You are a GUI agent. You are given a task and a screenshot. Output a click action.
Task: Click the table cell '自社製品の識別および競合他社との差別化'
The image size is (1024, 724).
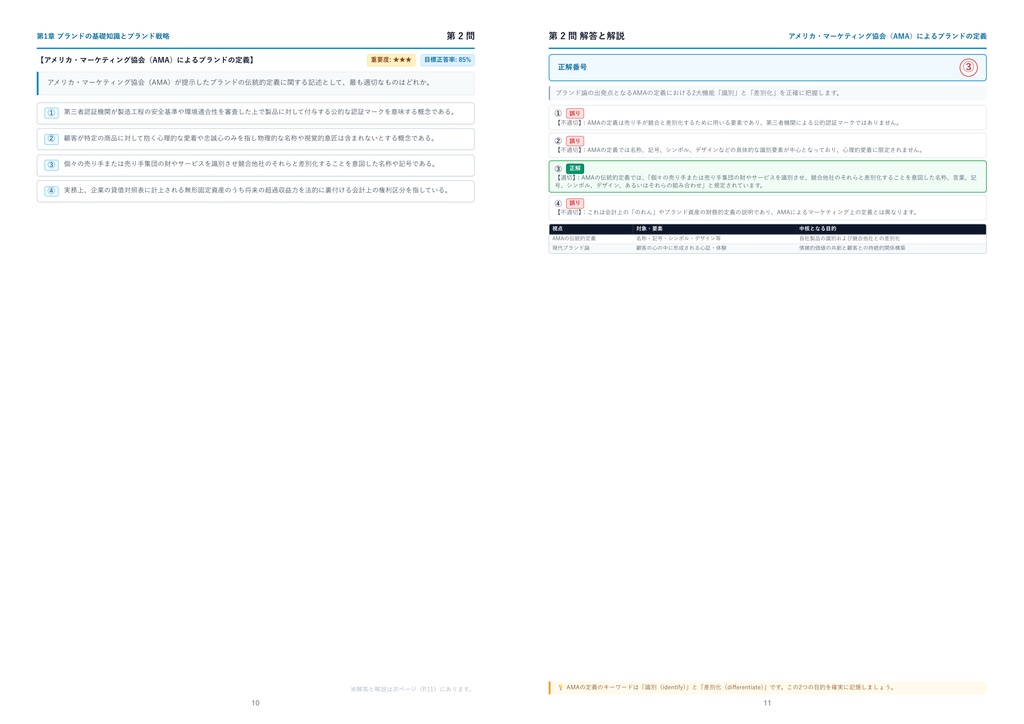(849, 239)
